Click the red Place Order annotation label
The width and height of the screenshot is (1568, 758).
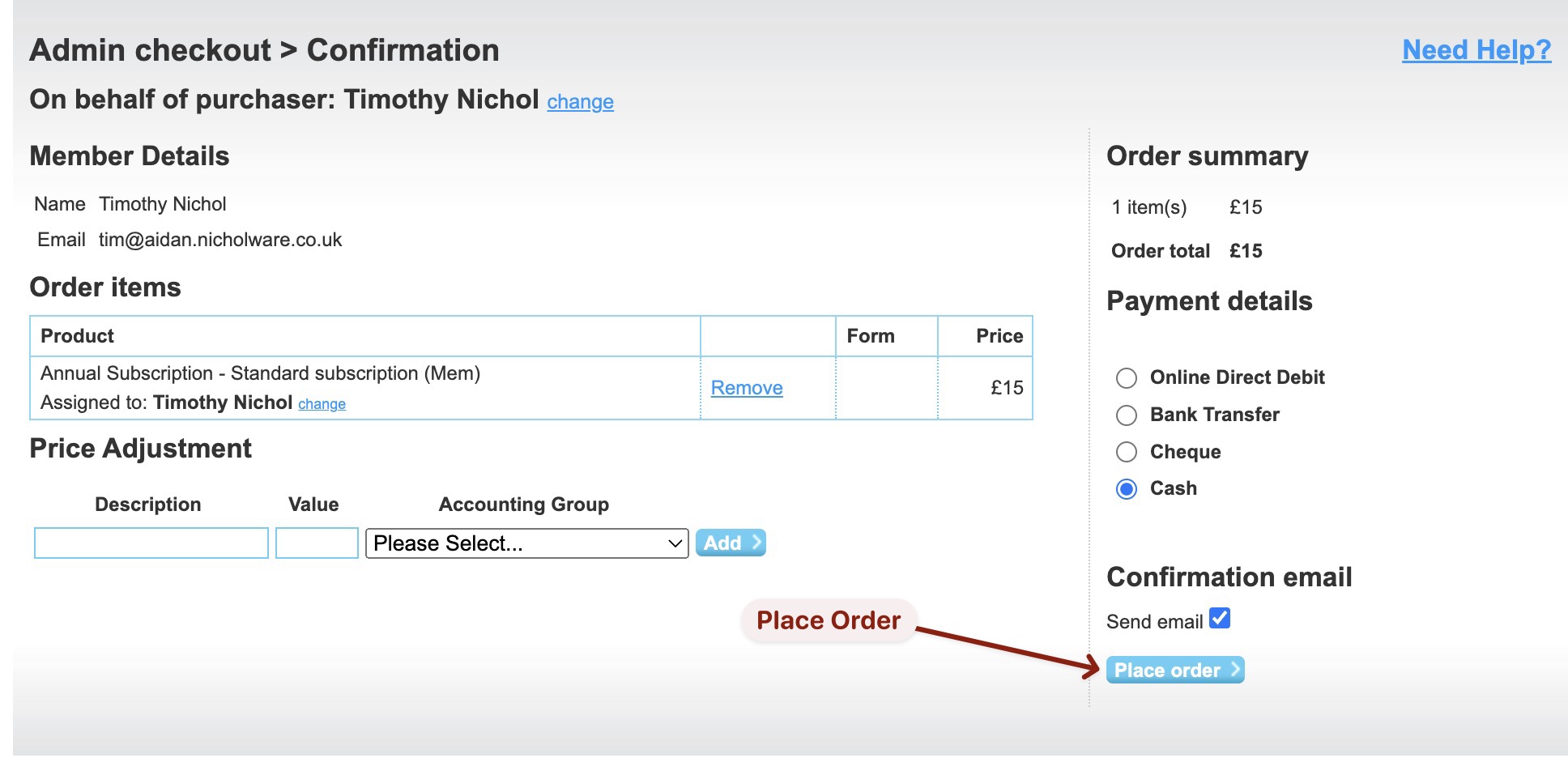[x=828, y=620]
